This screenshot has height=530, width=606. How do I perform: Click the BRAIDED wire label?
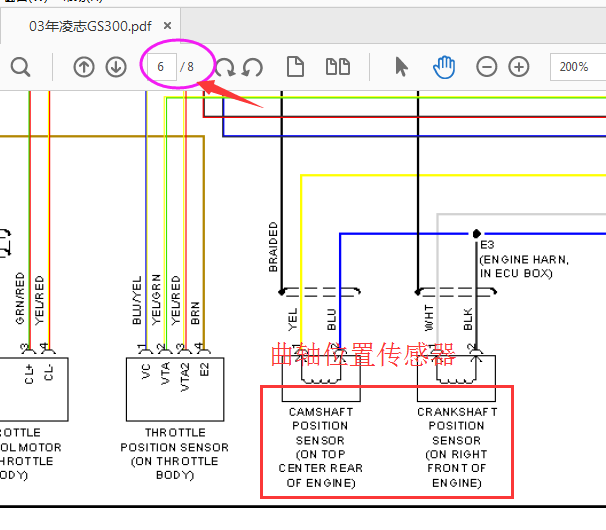(x=273, y=247)
